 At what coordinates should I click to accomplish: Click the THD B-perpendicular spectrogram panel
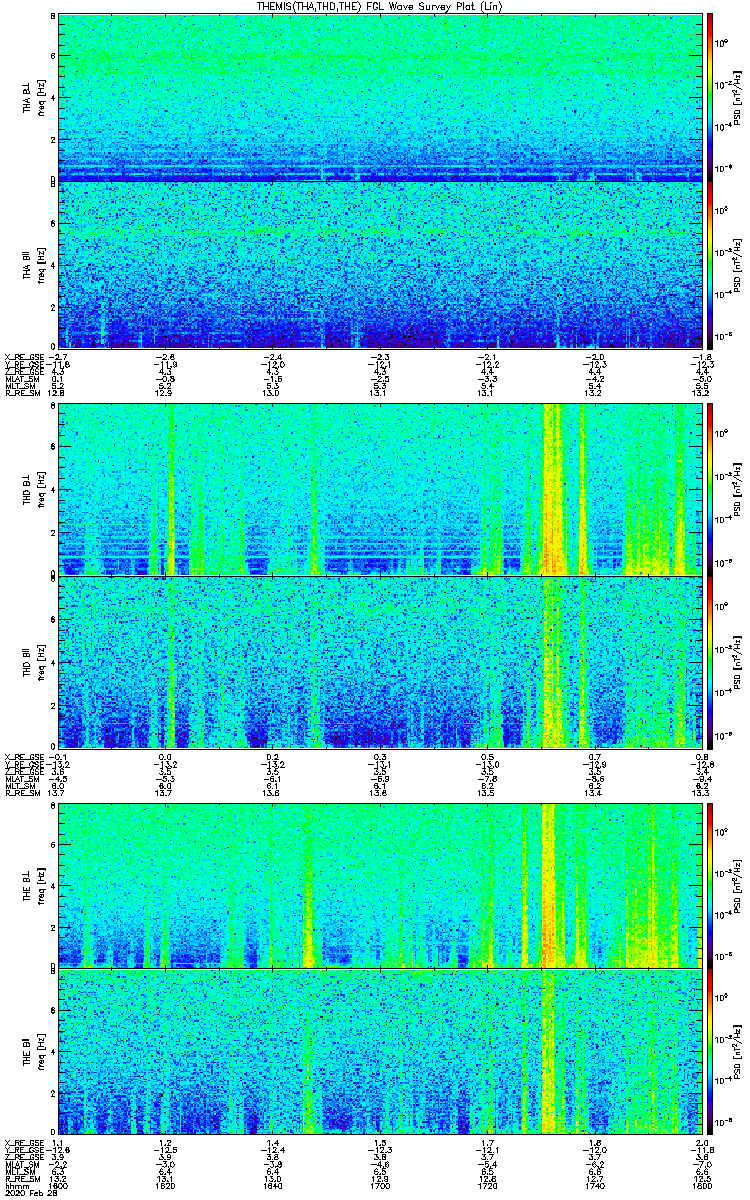pos(380,489)
